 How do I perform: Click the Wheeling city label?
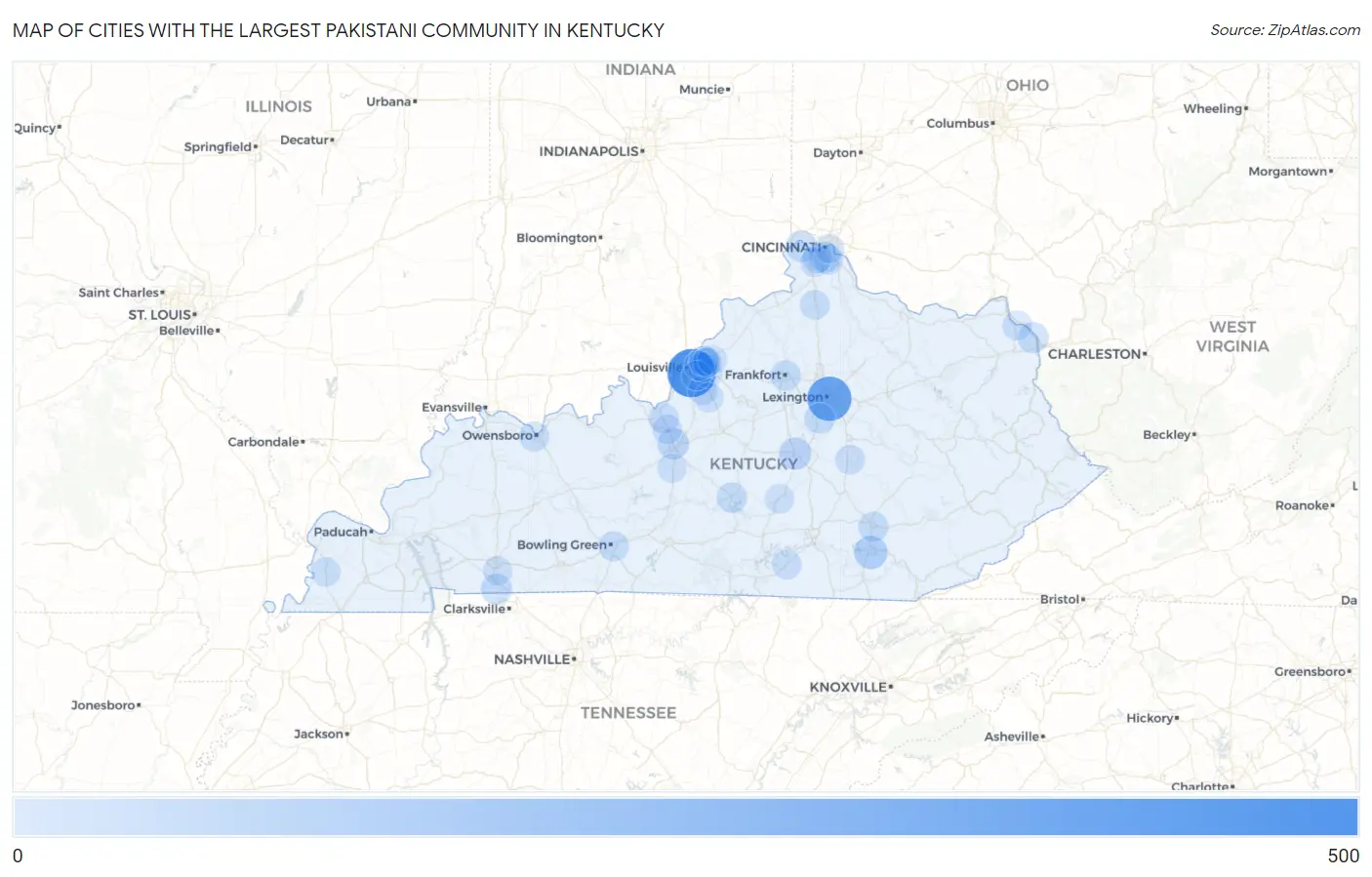click(x=1213, y=108)
